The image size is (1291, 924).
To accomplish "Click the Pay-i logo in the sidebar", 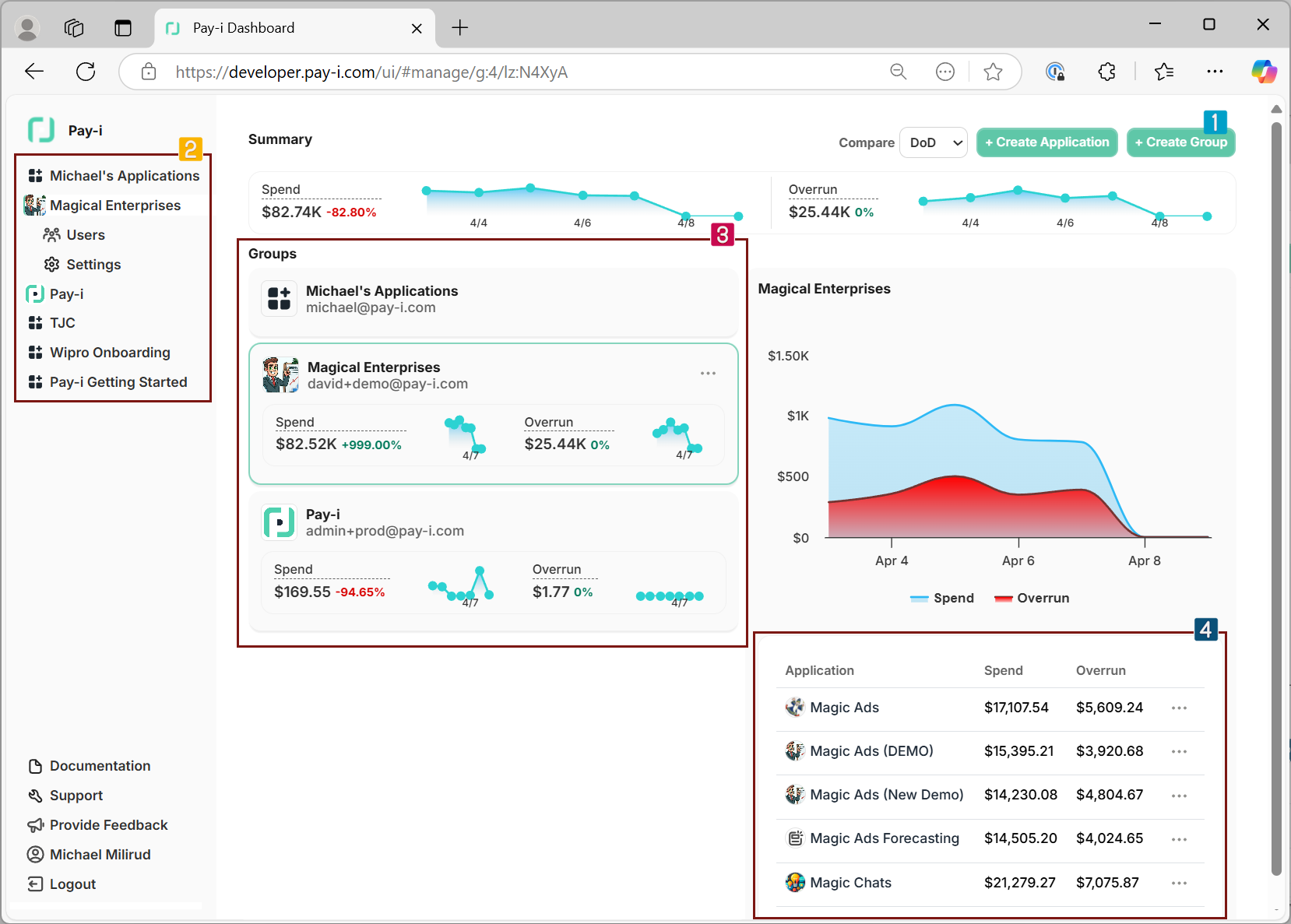I will [x=41, y=130].
